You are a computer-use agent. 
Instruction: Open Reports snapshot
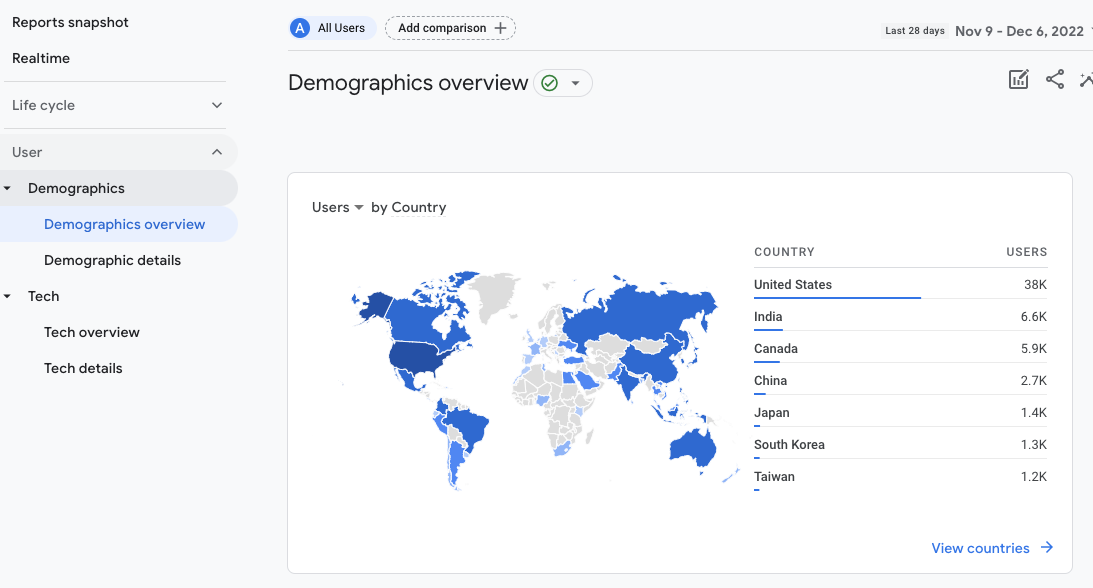(70, 22)
